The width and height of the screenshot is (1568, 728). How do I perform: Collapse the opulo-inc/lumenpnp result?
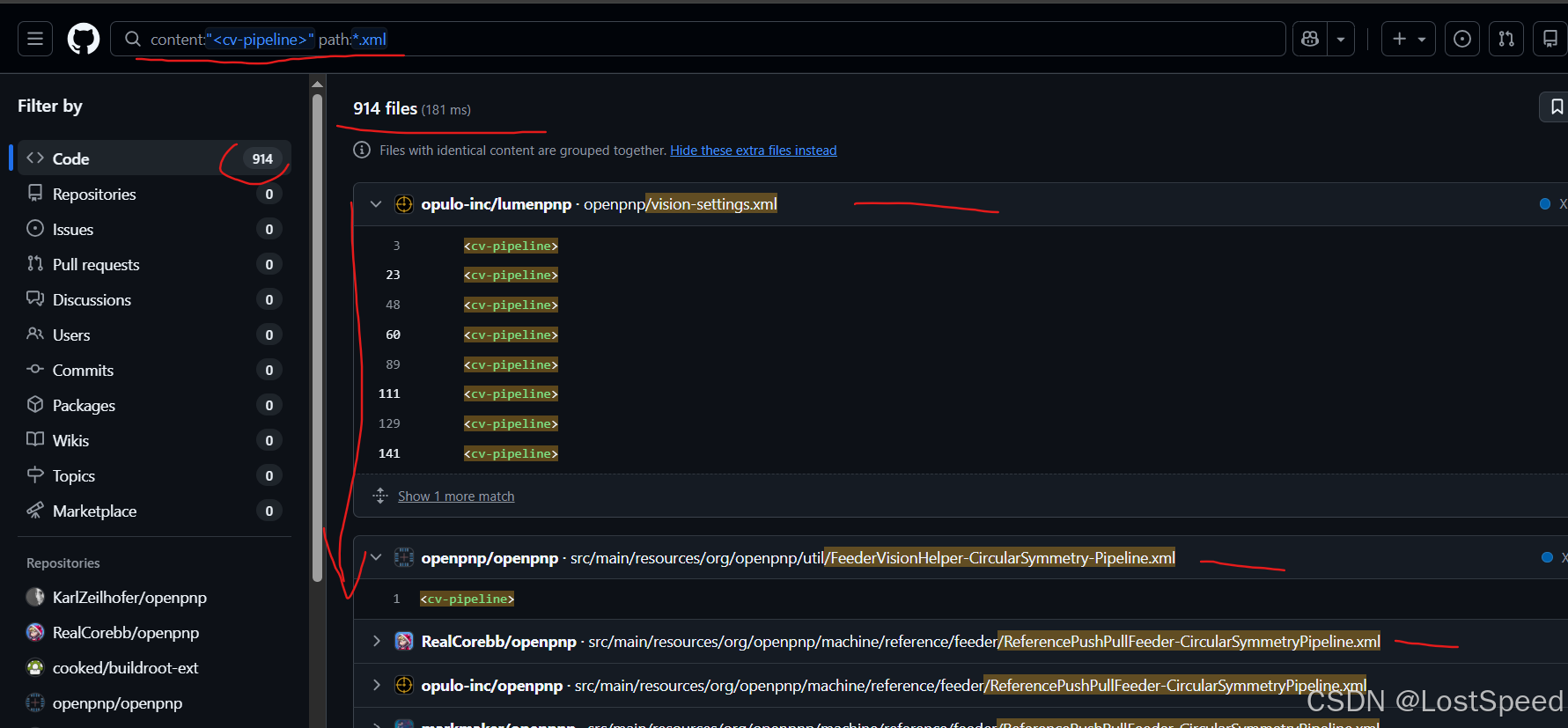coord(376,204)
